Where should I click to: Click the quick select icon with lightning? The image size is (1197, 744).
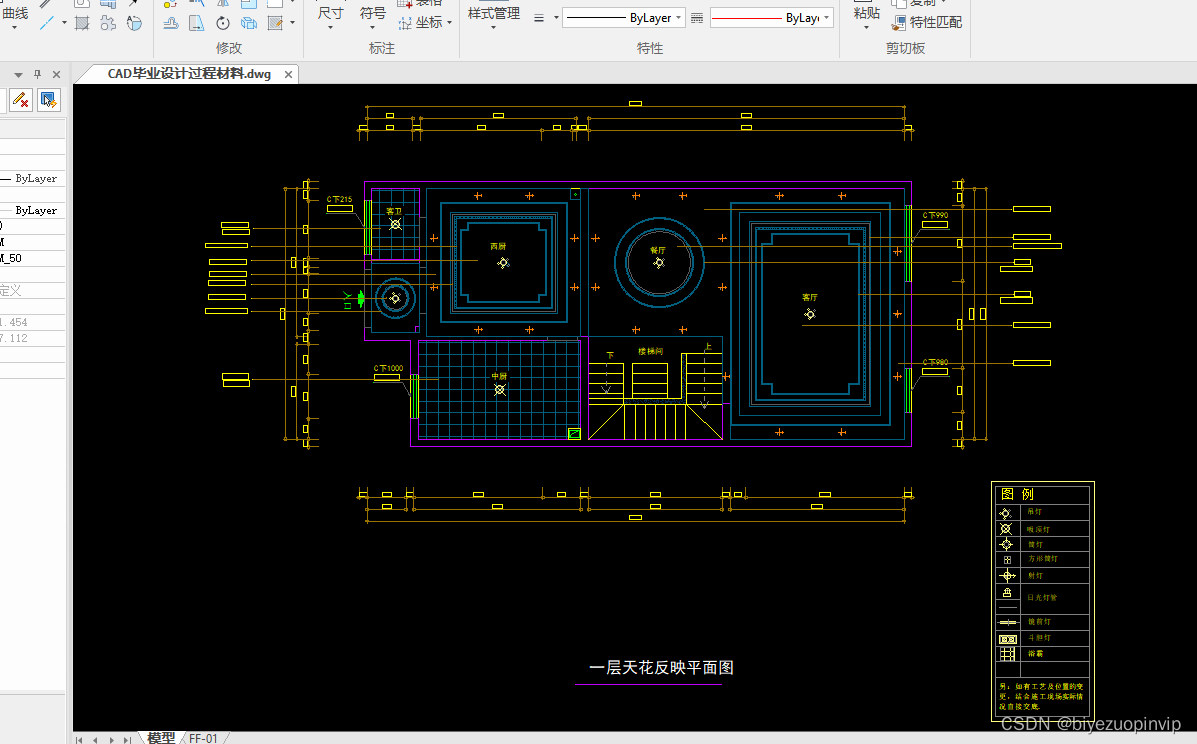point(48,100)
